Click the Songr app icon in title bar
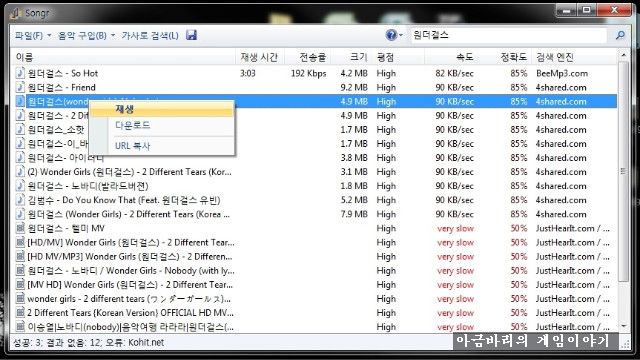 click(x=15, y=13)
